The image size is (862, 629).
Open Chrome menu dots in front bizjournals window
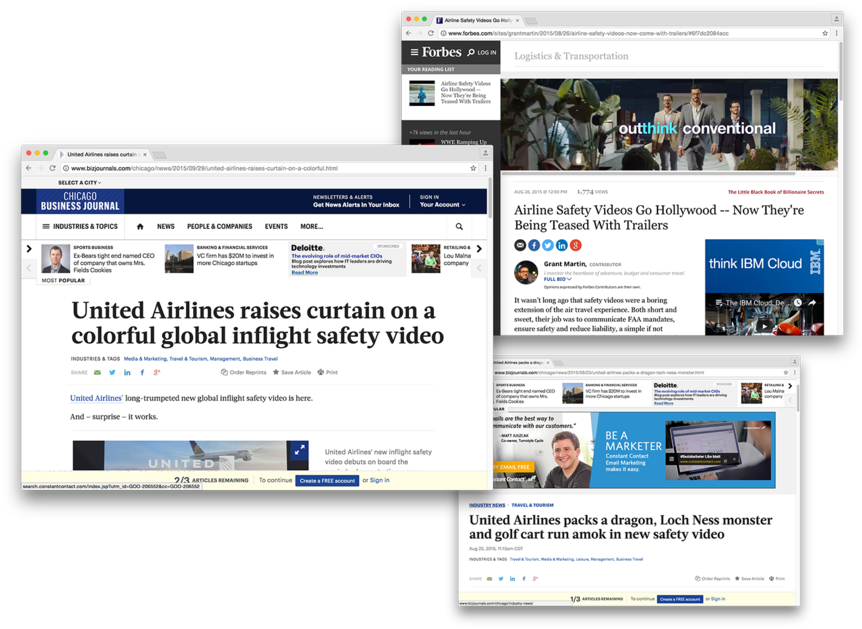pyautogui.click(x=485, y=168)
